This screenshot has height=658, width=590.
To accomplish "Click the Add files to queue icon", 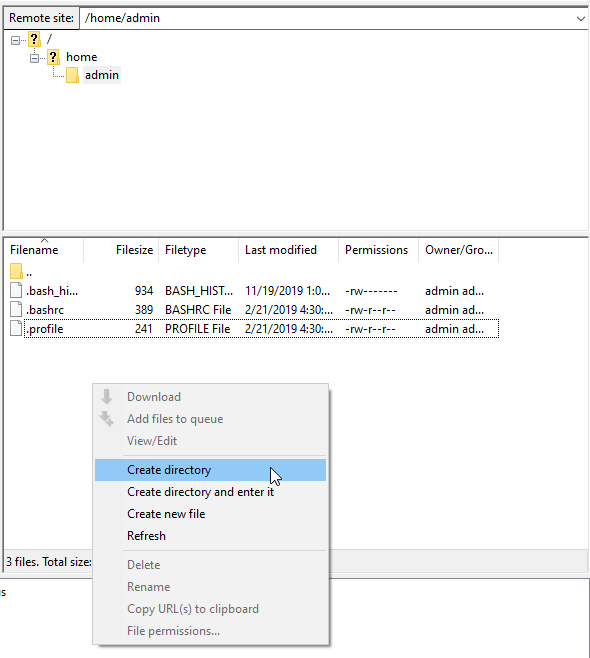I will pyautogui.click(x=107, y=419).
